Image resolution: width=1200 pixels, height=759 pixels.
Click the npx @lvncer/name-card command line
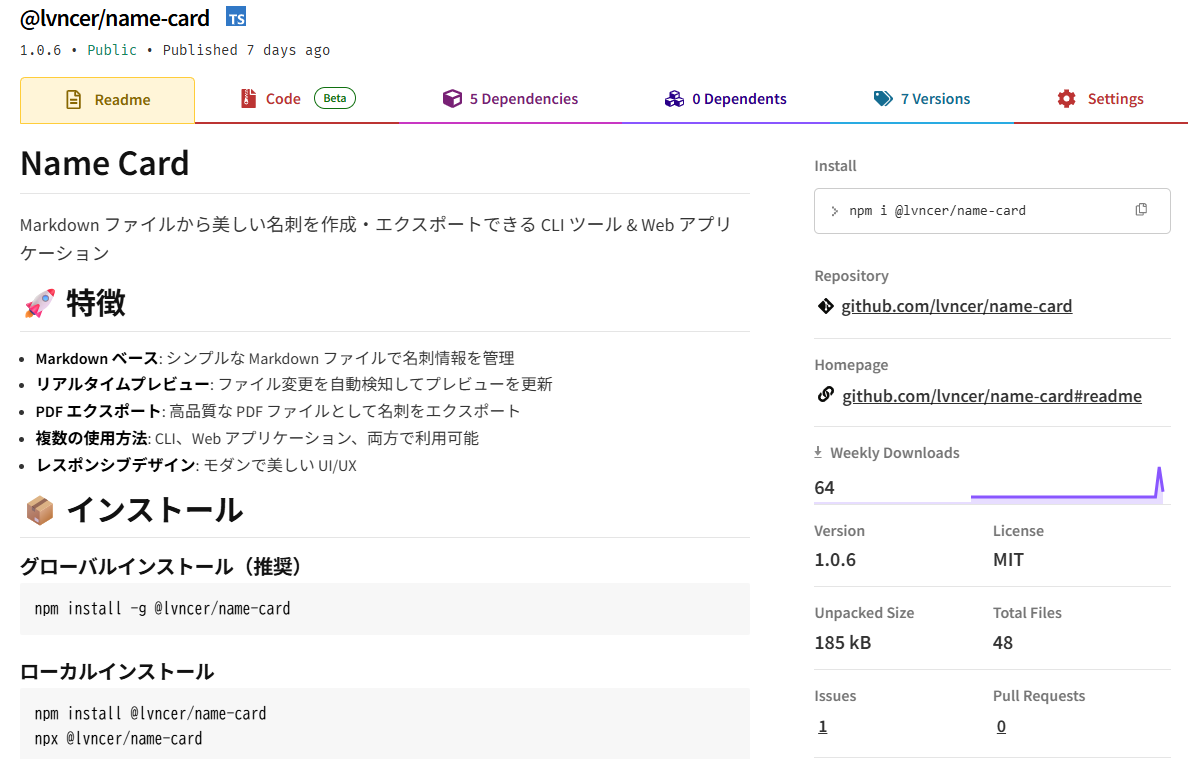[x=118, y=739]
